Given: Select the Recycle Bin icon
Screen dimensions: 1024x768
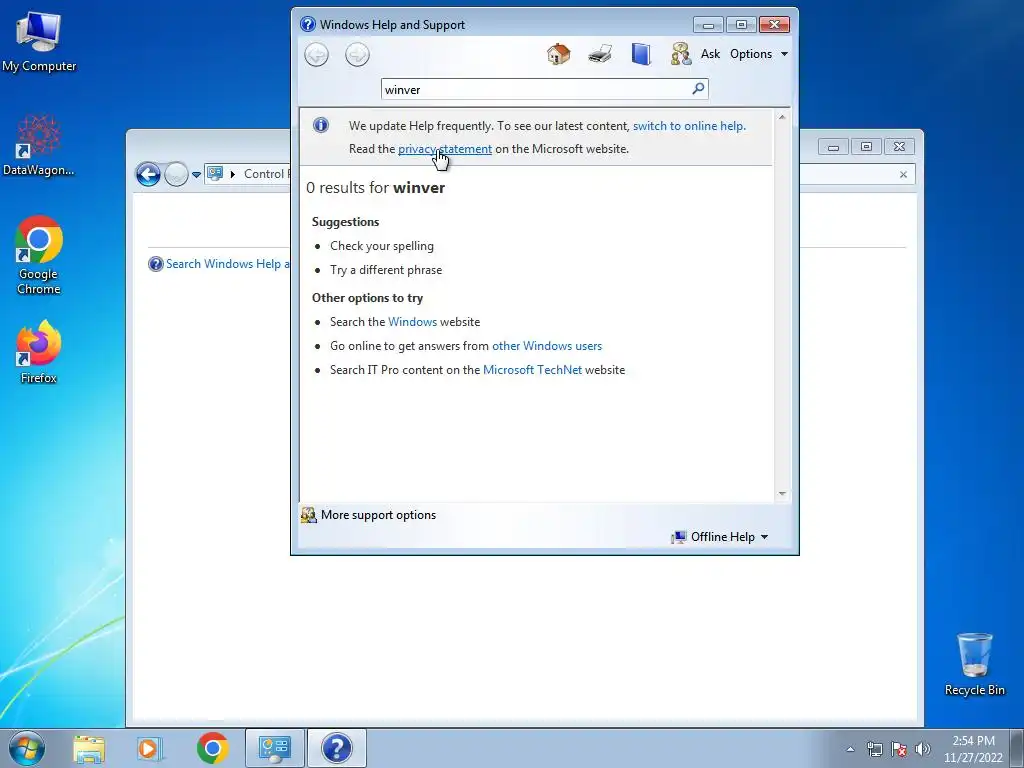Looking at the screenshot, I should (974, 664).
